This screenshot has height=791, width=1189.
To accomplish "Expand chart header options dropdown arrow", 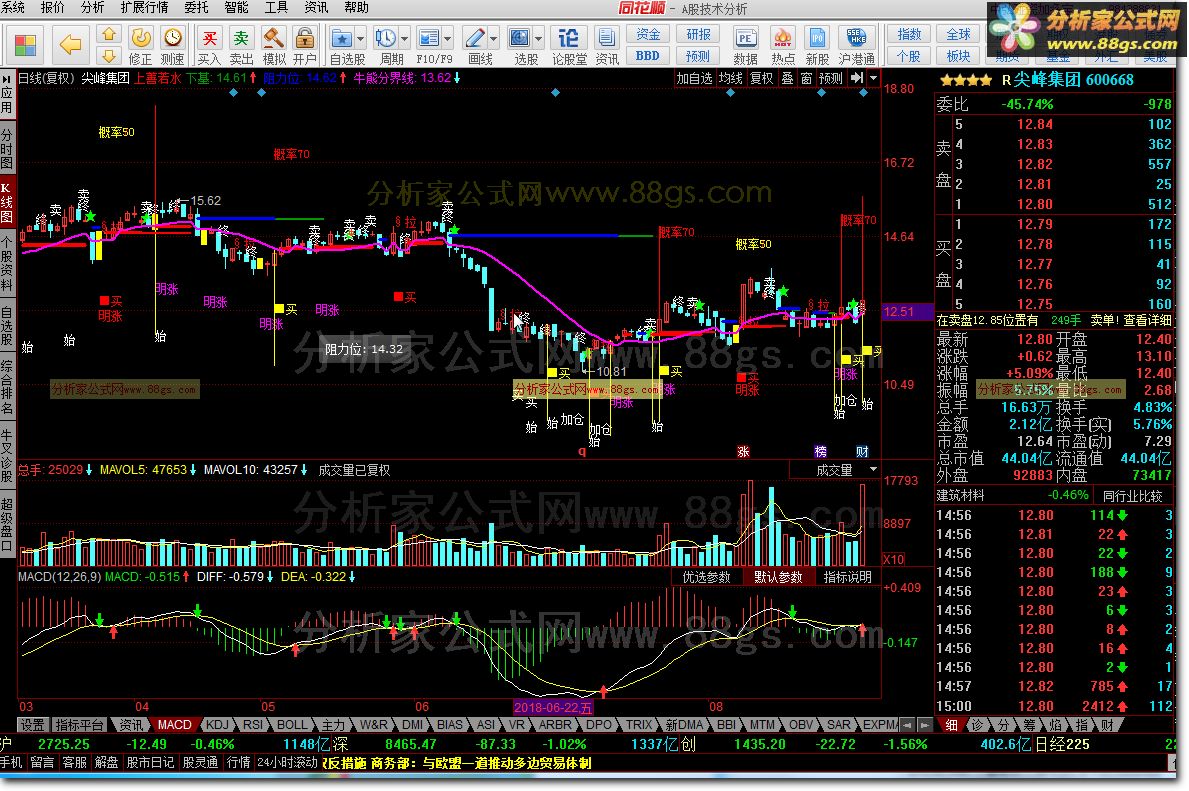I will point(873,78).
